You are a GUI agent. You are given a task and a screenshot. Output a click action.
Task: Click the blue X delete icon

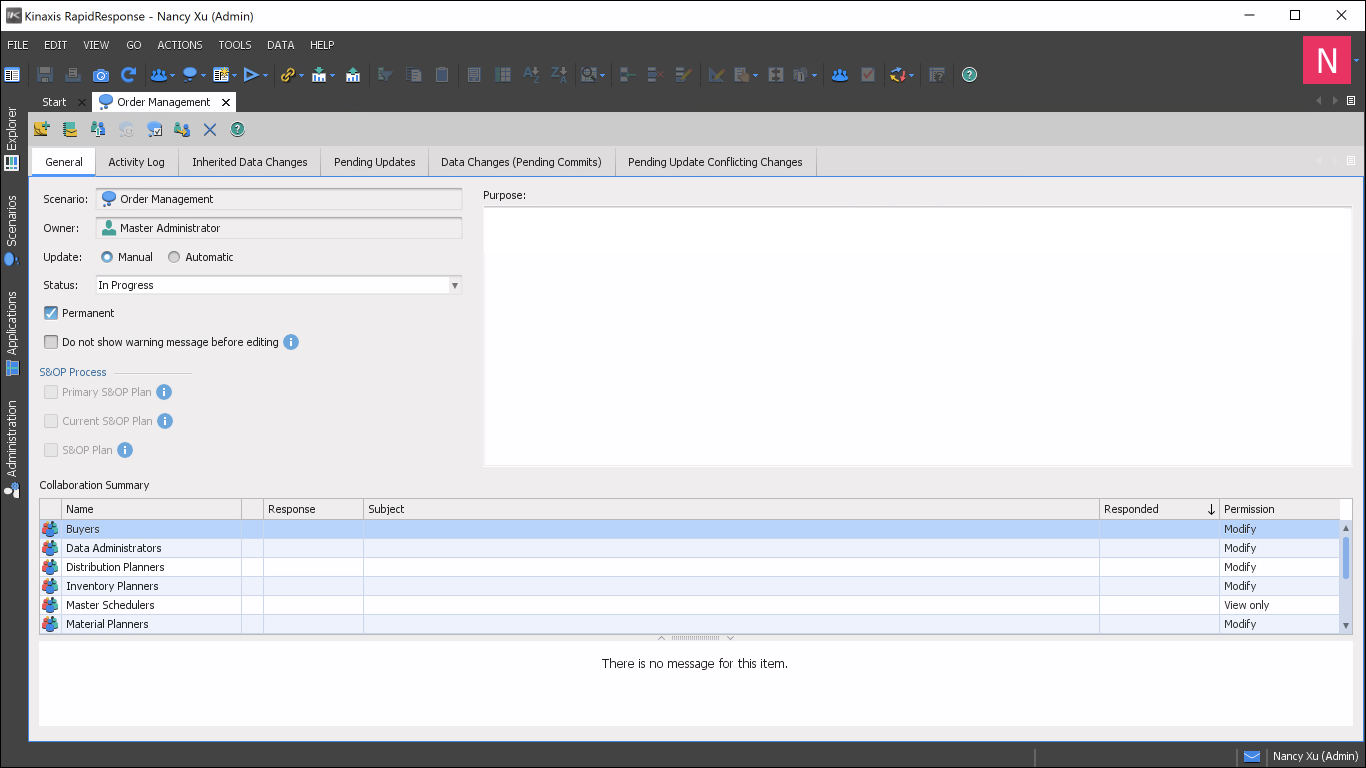[210, 129]
